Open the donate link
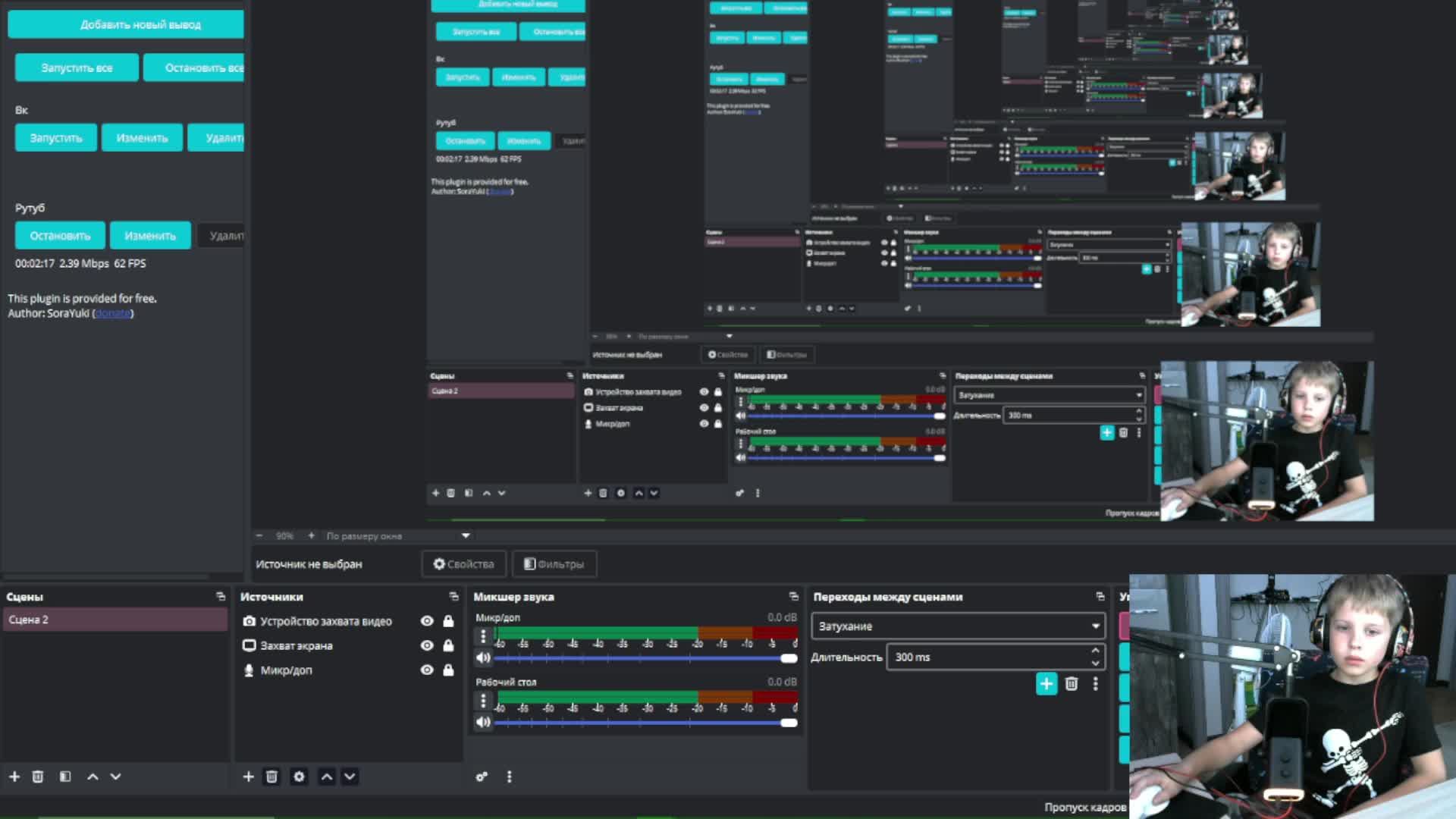 click(x=113, y=313)
